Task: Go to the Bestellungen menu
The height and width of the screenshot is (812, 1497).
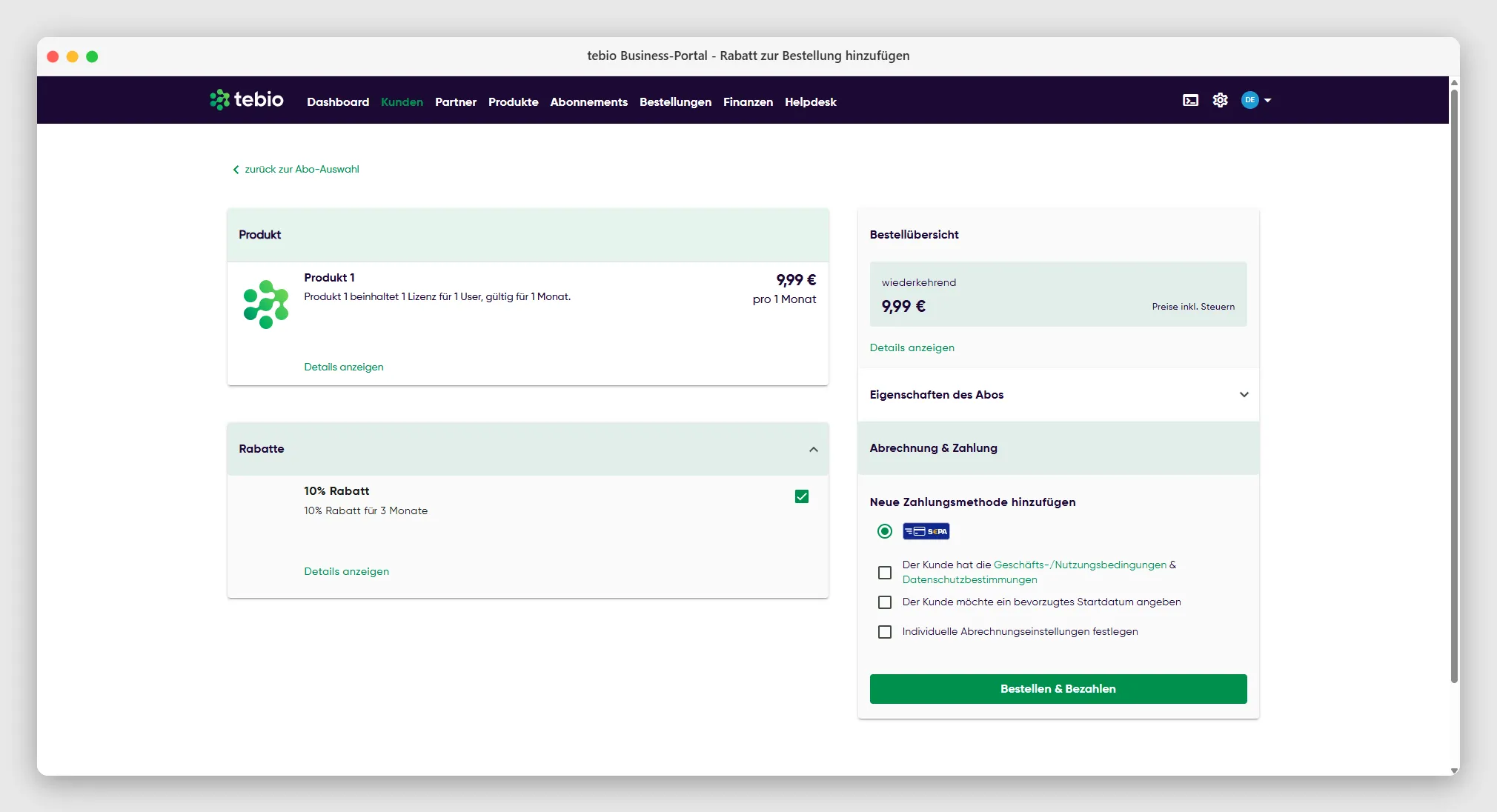Action: point(675,102)
